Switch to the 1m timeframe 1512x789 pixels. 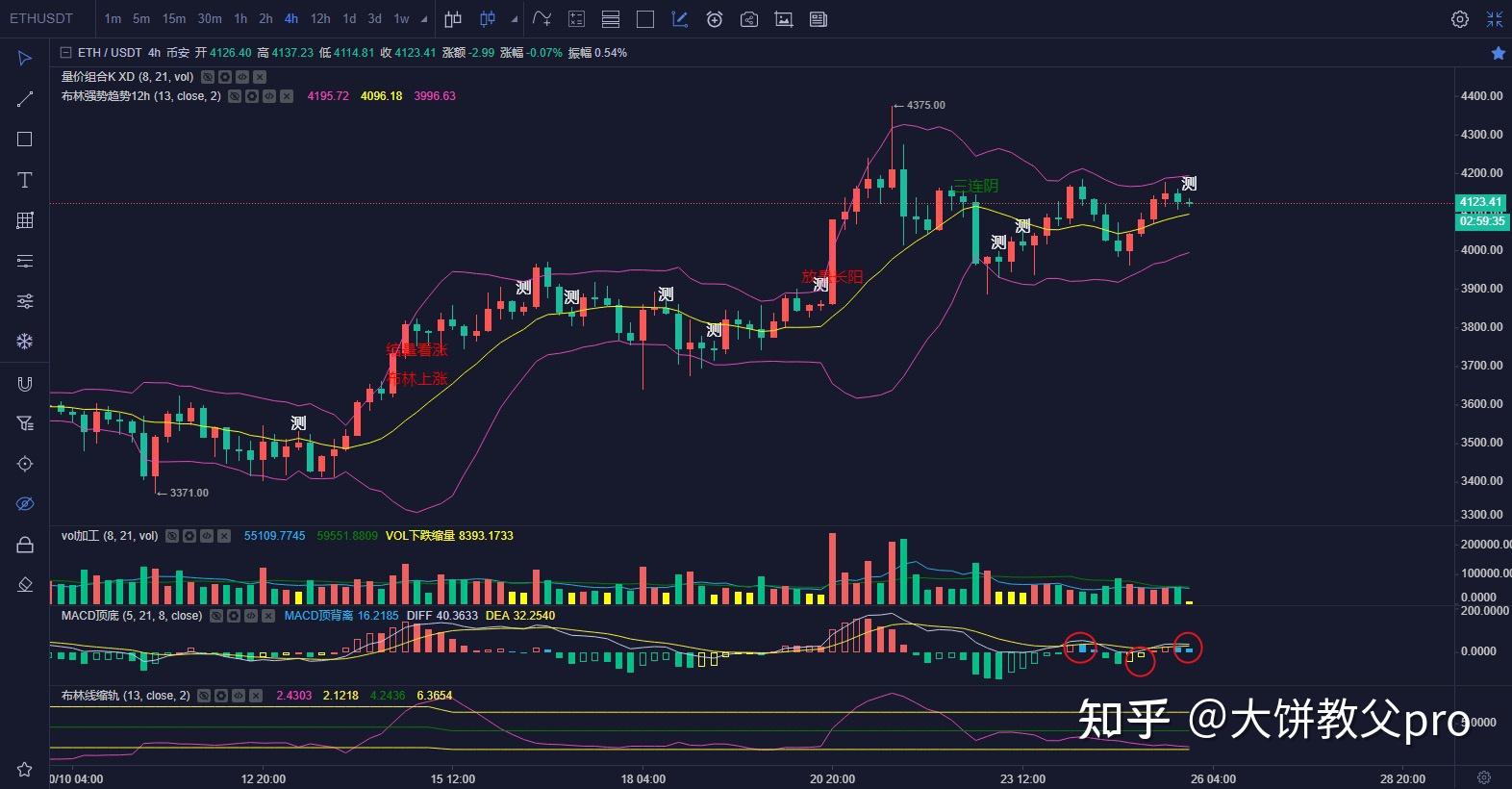[x=113, y=19]
